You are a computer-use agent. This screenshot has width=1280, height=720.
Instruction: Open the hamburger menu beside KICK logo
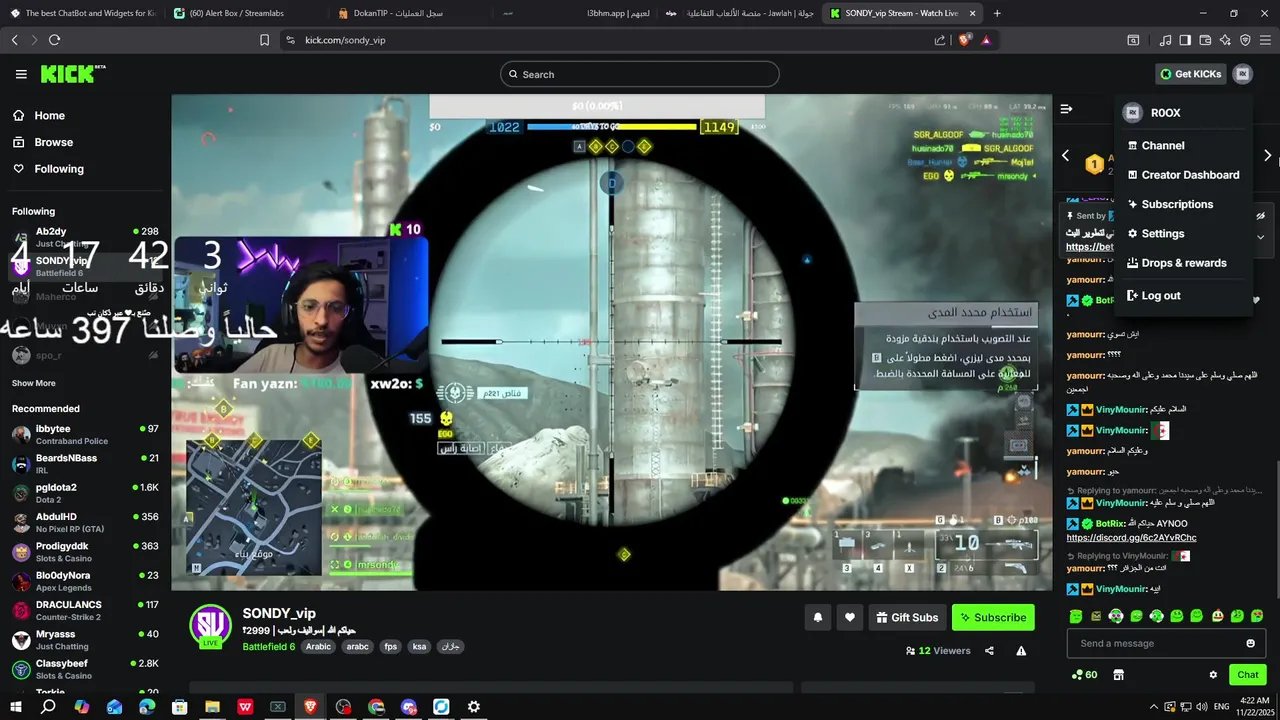[21, 74]
